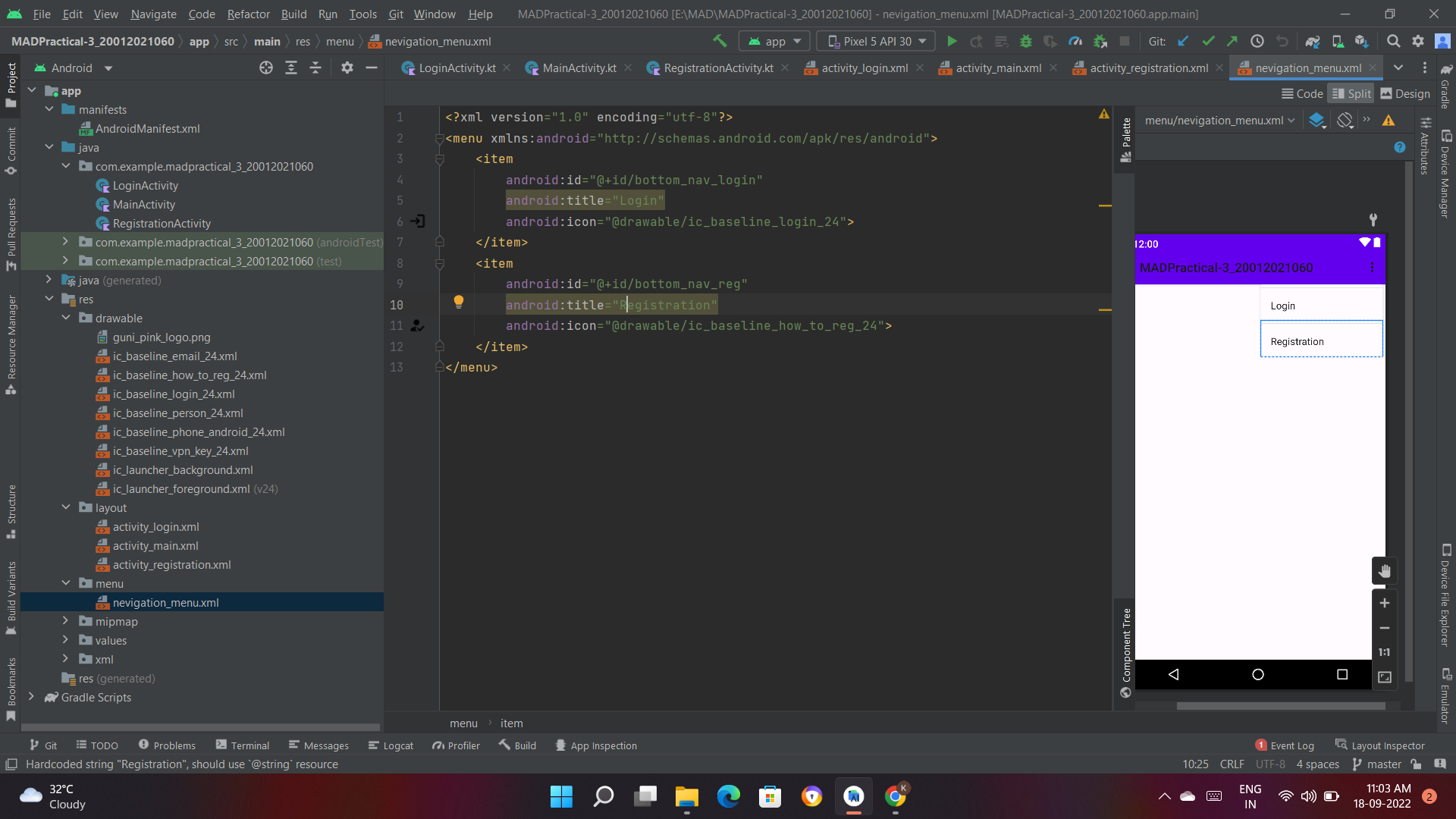Image resolution: width=1456 pixels, height=819 pixels.
Task: Open Pixel 5 API 30 device dropdown
Action: 877,41
